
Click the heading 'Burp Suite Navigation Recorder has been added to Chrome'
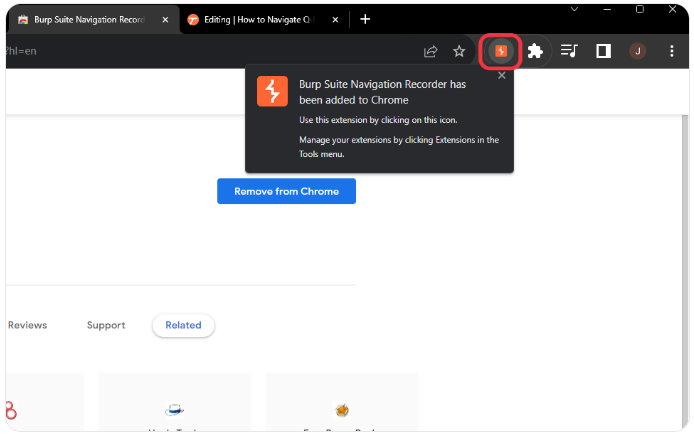click(382, 92)
